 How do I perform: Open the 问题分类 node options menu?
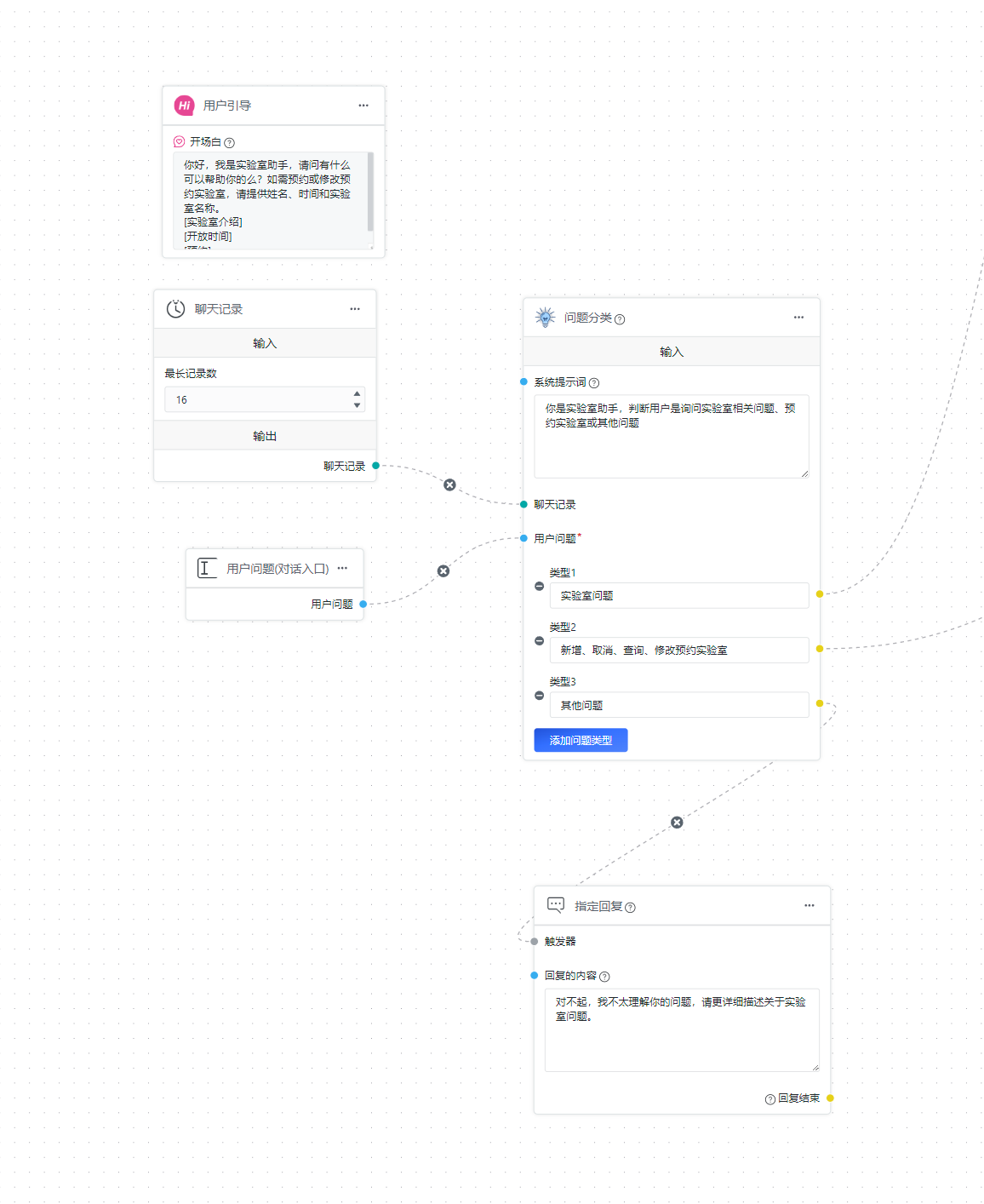tap(798, 318)
